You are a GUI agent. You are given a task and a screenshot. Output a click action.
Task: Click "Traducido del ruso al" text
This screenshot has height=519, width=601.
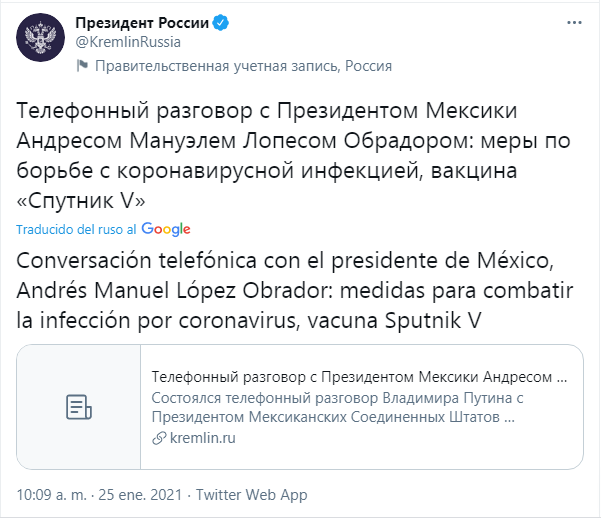tap(77, 229)
